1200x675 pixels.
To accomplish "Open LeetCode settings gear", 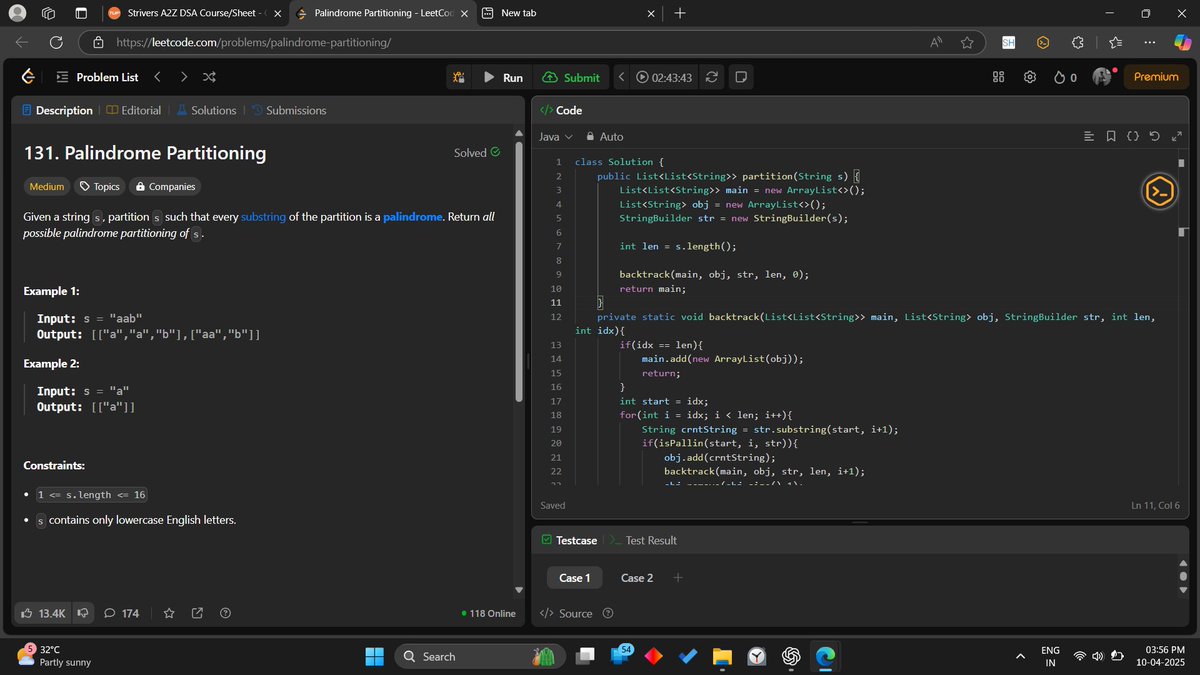I will [x=1030, y=77].
